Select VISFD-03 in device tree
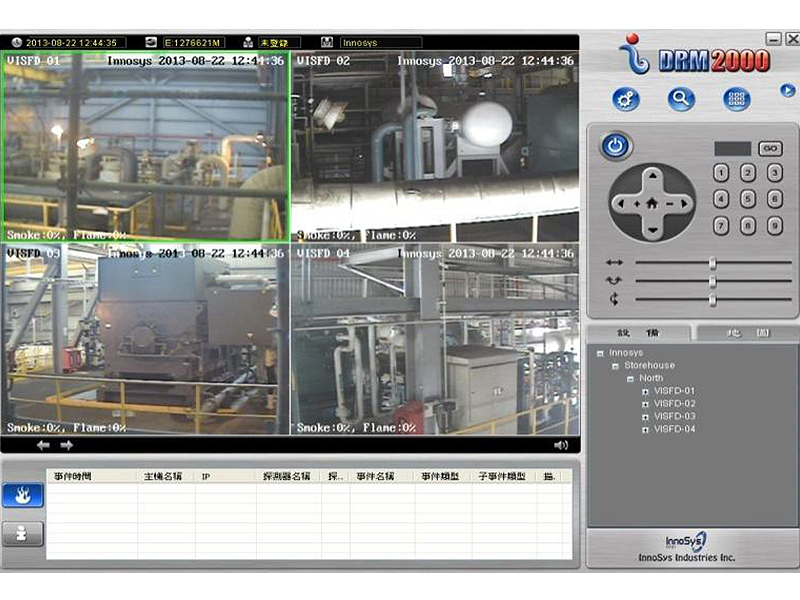 [x=674, y=416]
